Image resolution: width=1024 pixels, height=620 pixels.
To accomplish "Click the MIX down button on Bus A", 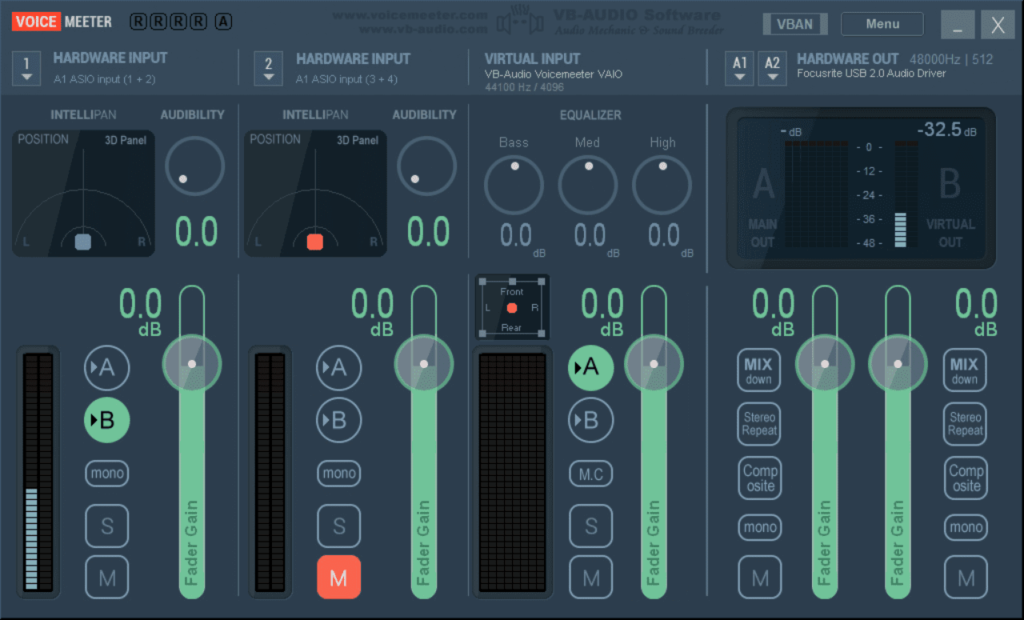I will (759, 369).
